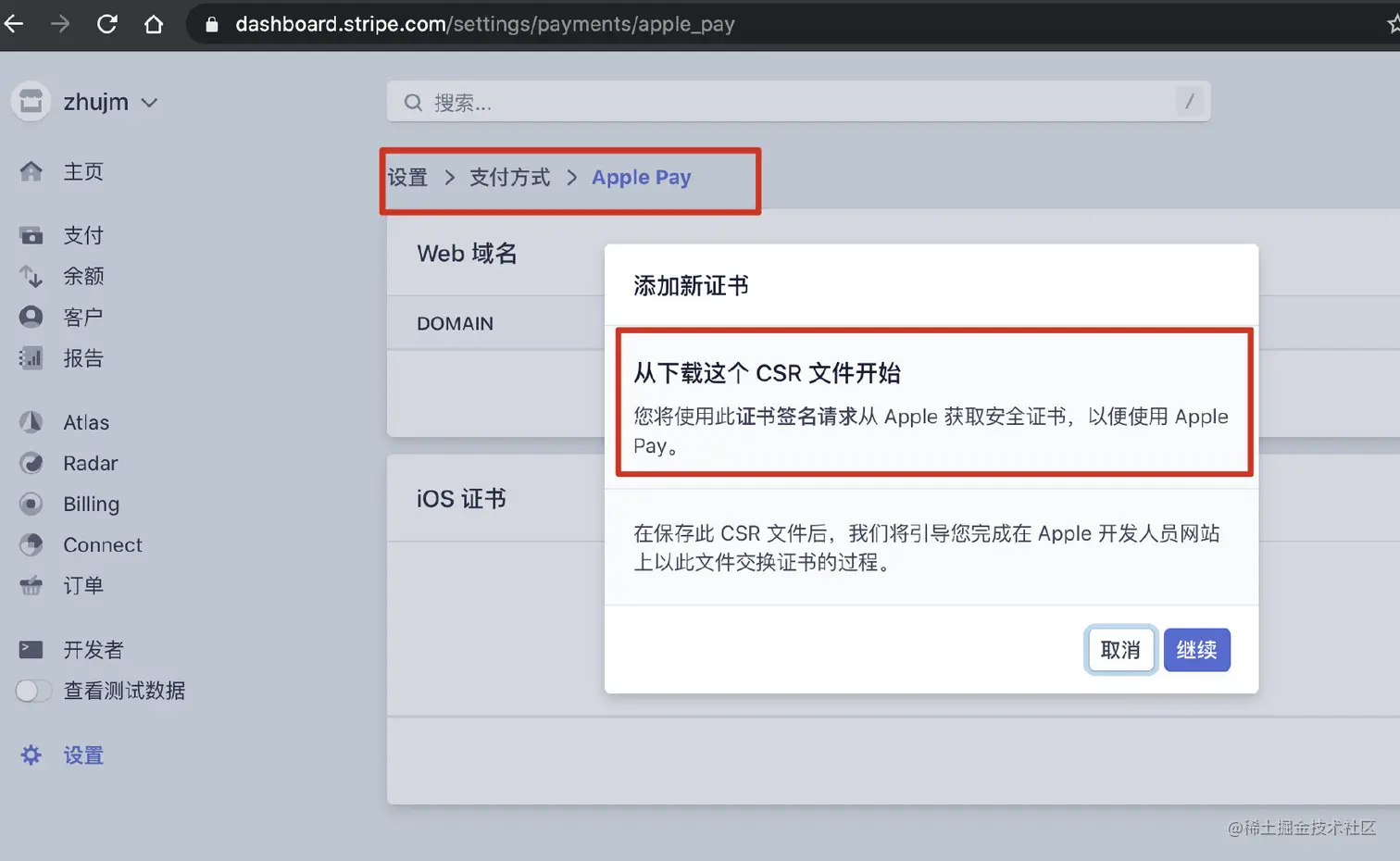The image size is (1400, 861).
Task: Open 余额 in the sidebar
Action: click(83, 276)
